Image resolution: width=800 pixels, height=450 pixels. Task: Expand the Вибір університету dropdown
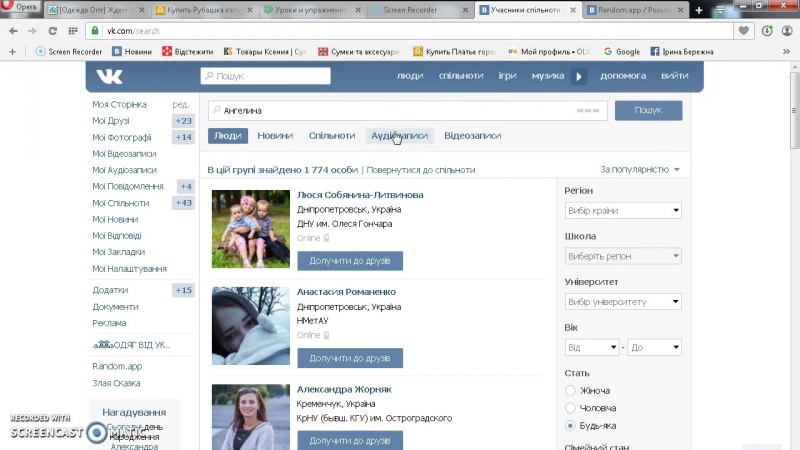tap(623, 302)
